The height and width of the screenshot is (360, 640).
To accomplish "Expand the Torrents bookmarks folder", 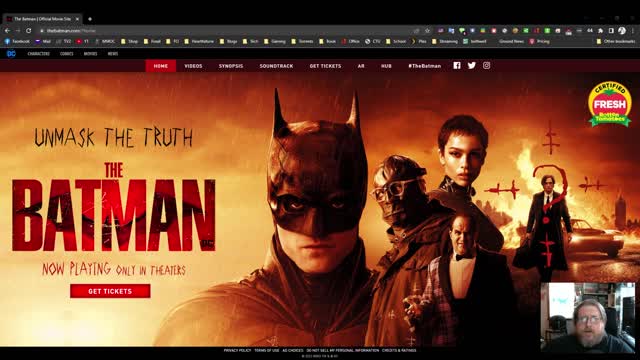I will pyautogui.click(x=302, y=41).
